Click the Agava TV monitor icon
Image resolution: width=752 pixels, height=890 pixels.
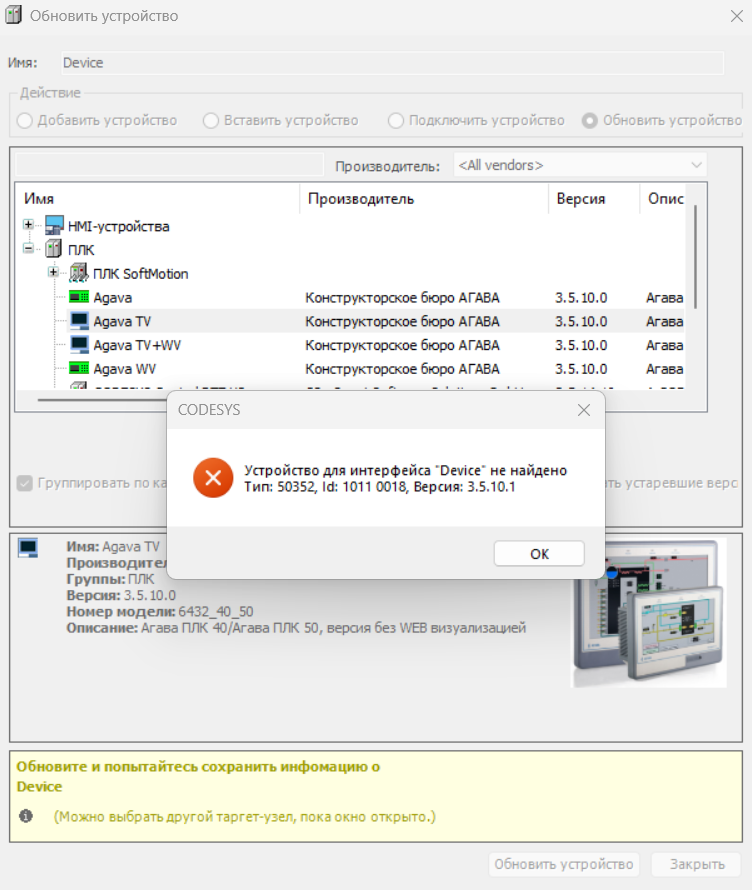click(79, 321)
